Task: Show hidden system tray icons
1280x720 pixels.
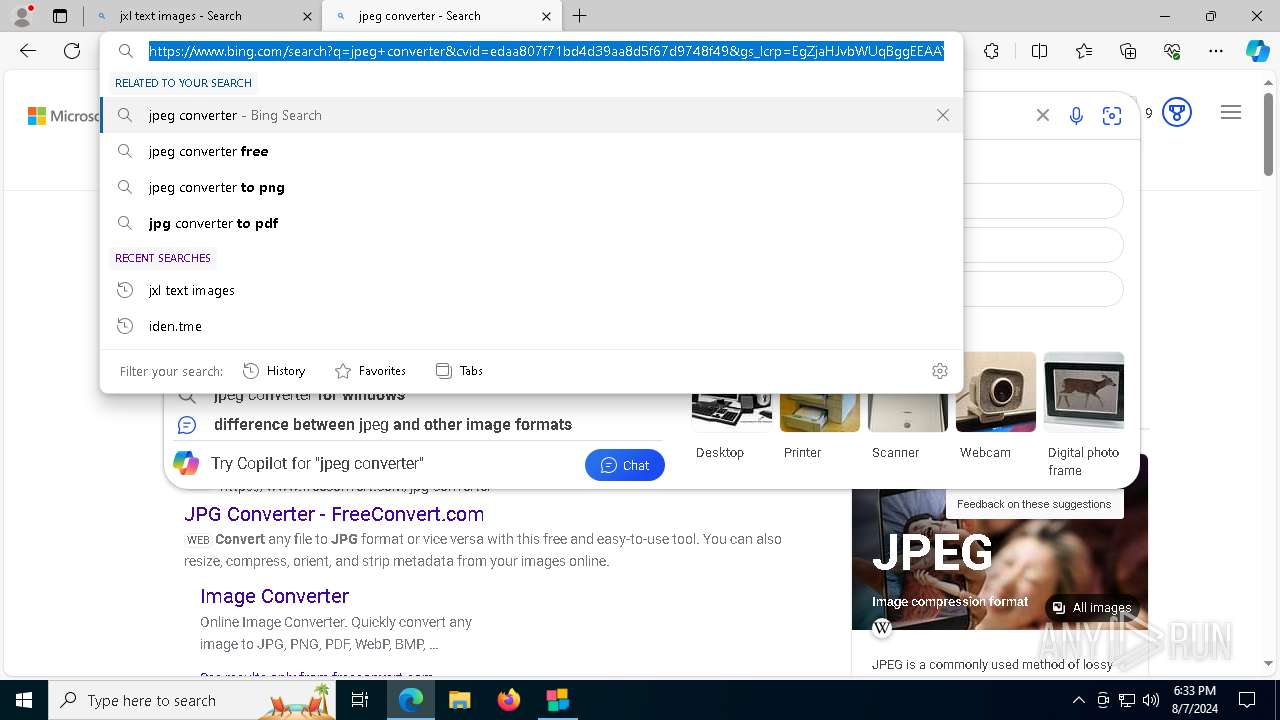Action: click(x=1078, y=700)
